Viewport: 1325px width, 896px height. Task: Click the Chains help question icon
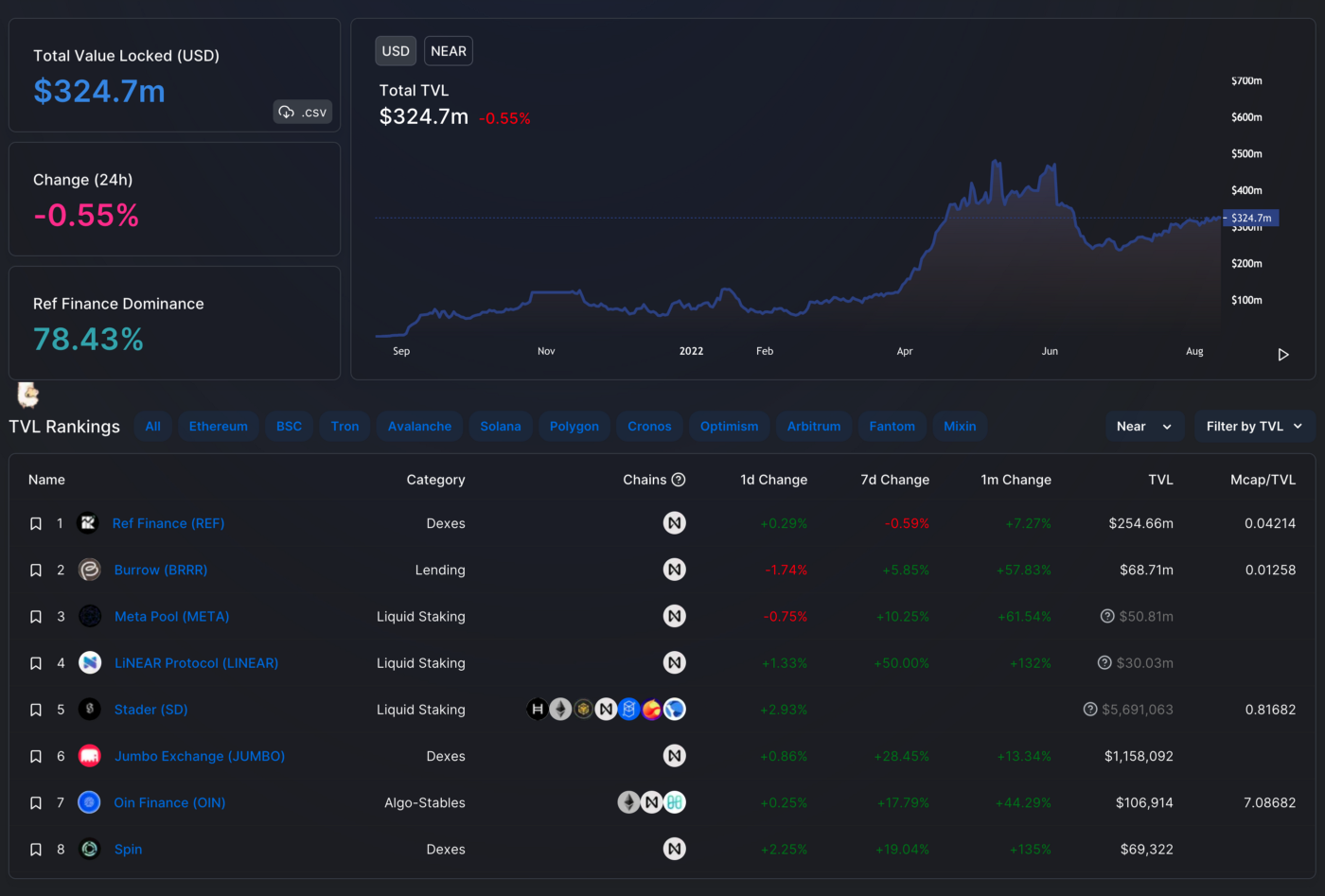pyautogui.click(x=679, y=480)
